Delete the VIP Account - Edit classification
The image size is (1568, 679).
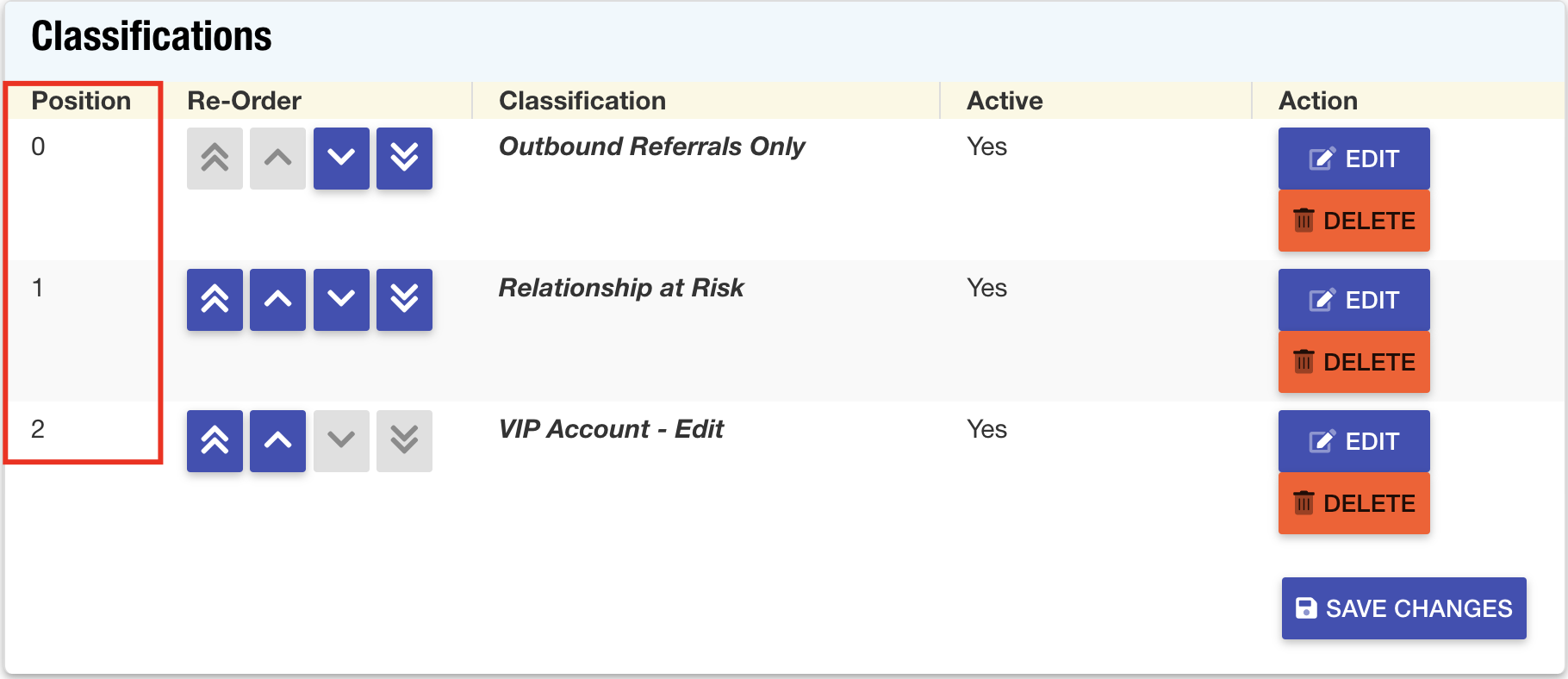(1353, 503)
